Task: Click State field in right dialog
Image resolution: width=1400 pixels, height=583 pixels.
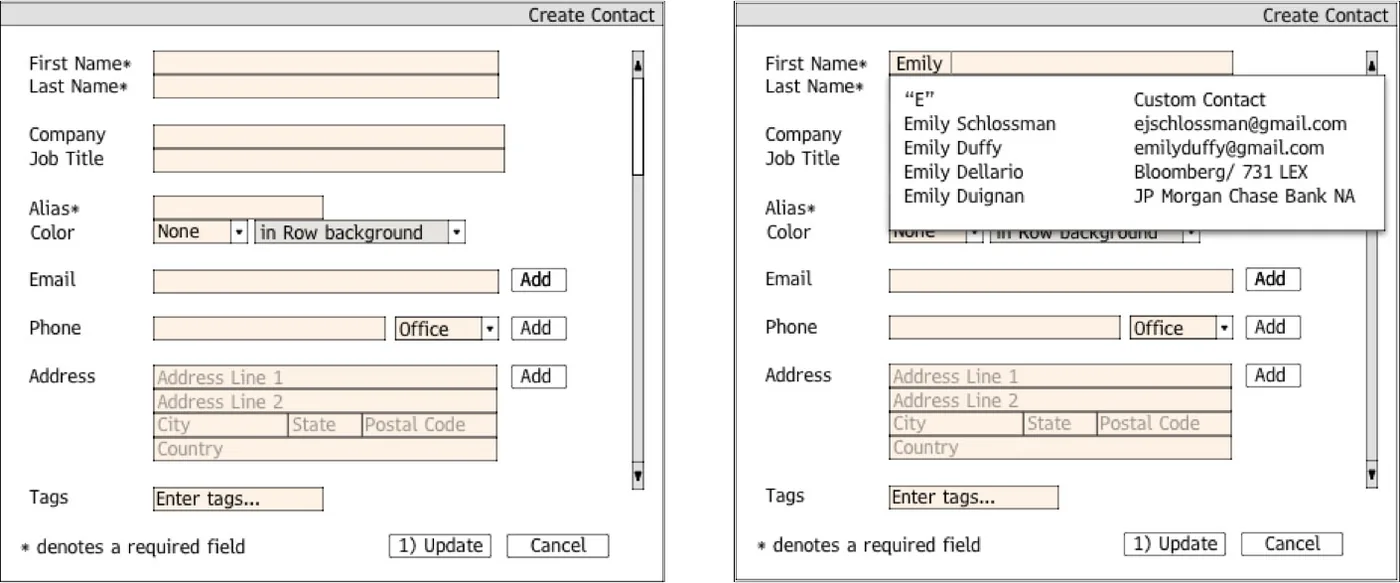Action: [1061, 424]
